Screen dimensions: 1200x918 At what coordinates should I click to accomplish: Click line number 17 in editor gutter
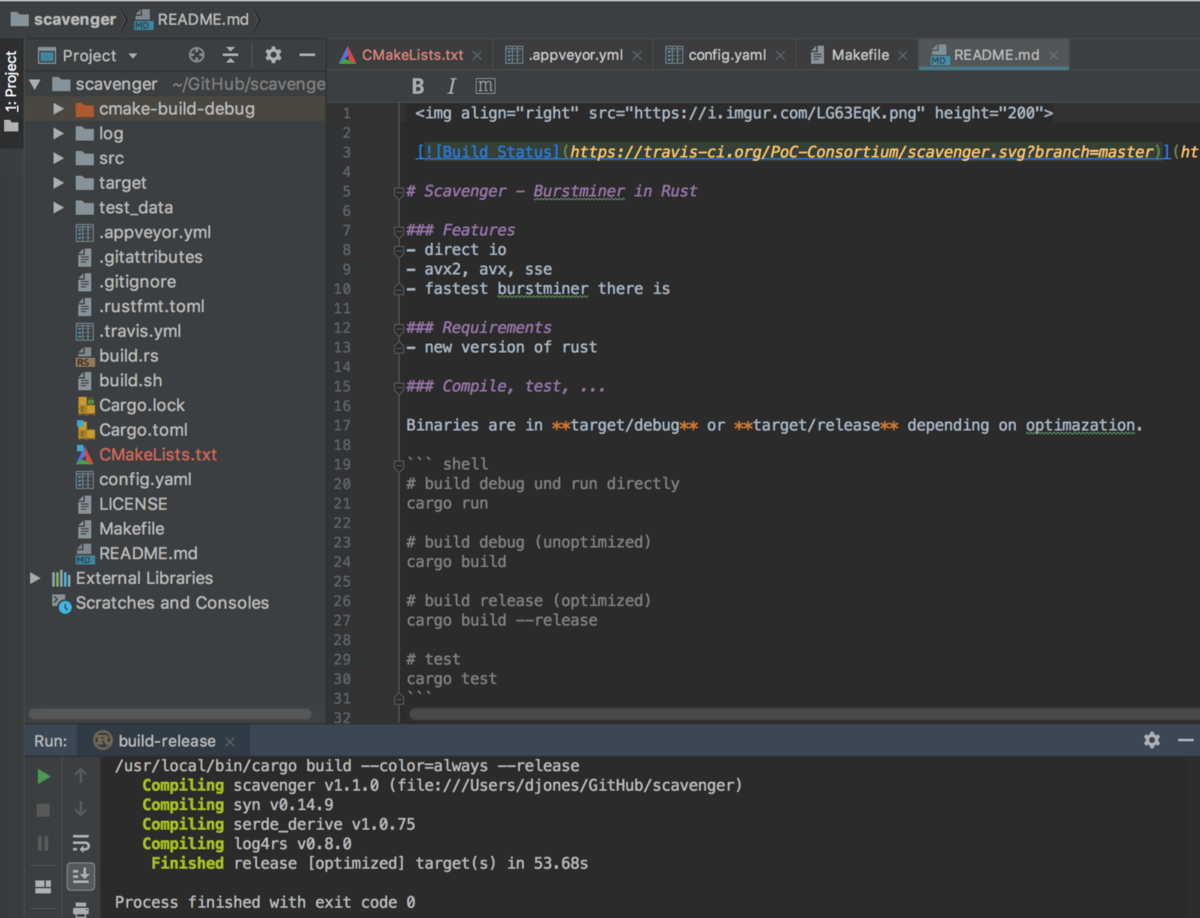coord(342,425)
